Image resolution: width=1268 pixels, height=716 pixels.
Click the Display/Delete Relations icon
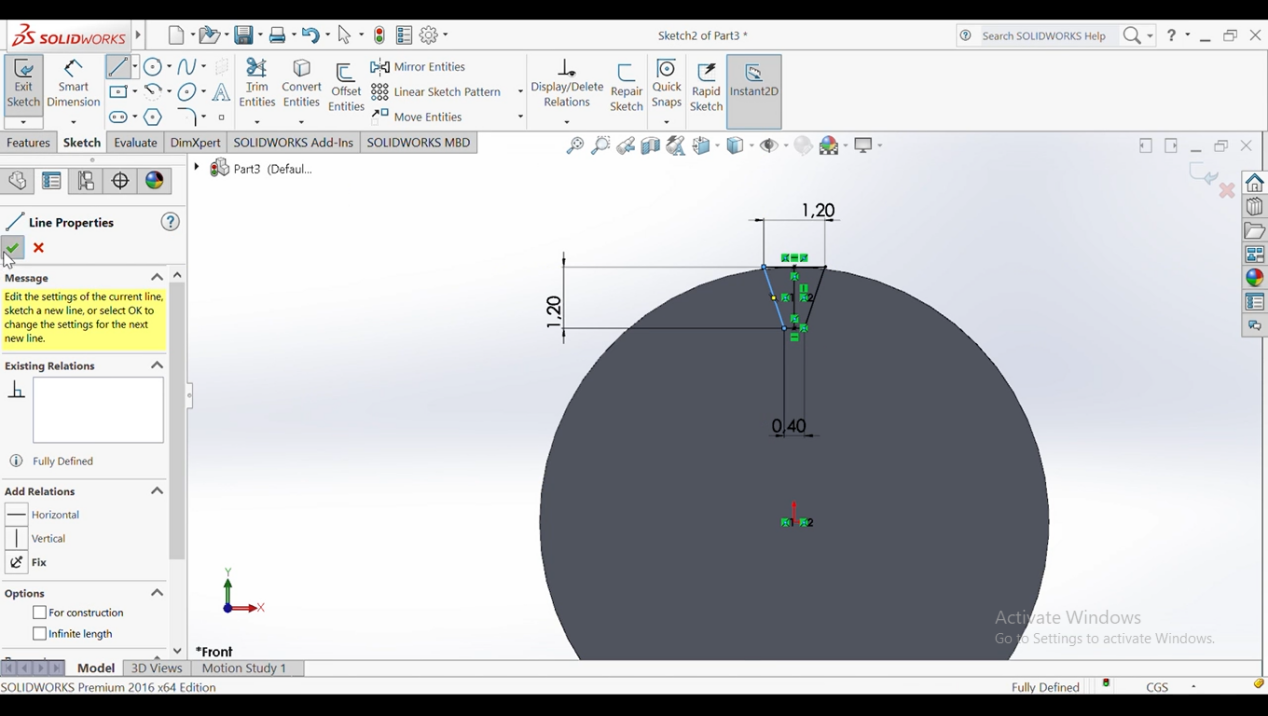(567, 85)
